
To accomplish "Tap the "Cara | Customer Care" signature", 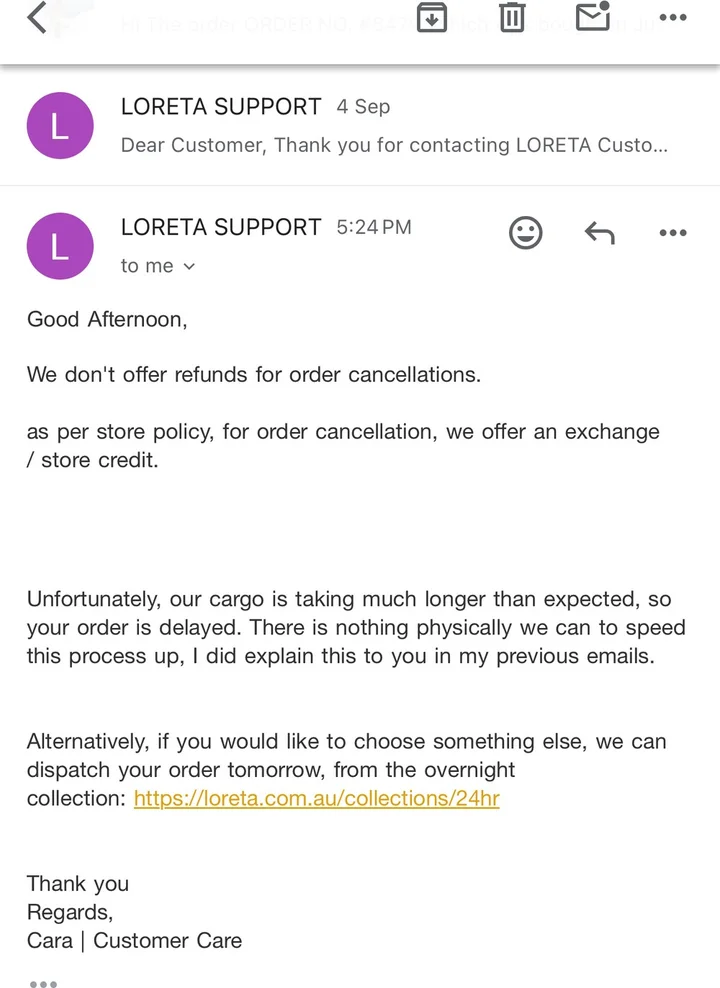I will 134,940.
